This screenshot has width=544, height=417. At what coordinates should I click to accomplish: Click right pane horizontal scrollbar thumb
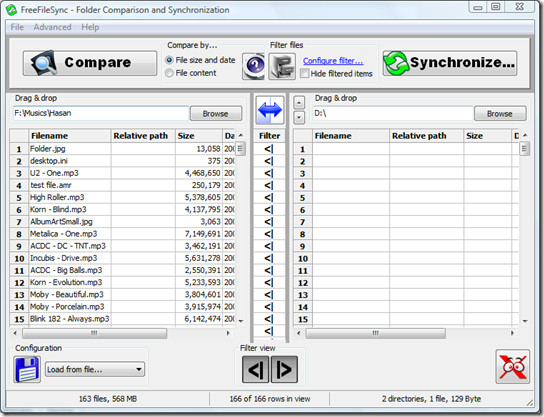[376, 333]
